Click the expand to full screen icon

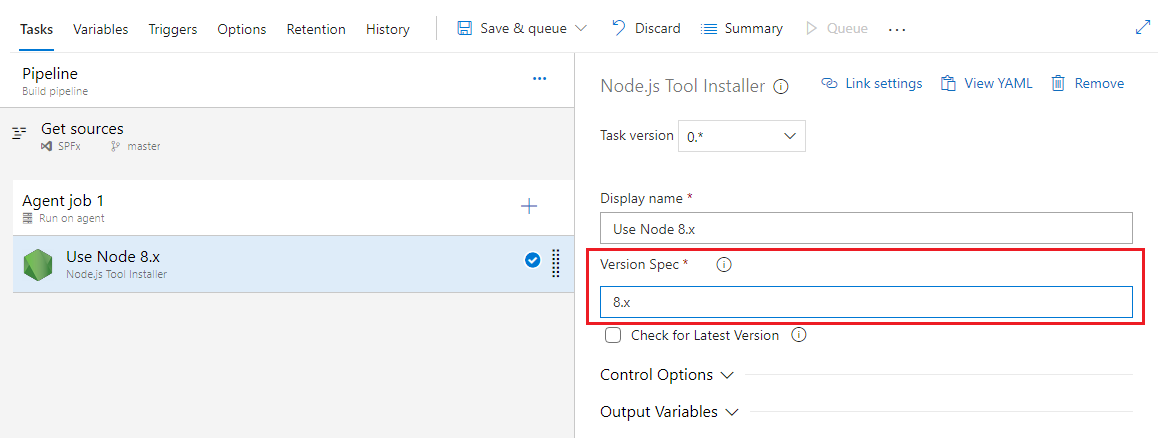coord(1143,28)
